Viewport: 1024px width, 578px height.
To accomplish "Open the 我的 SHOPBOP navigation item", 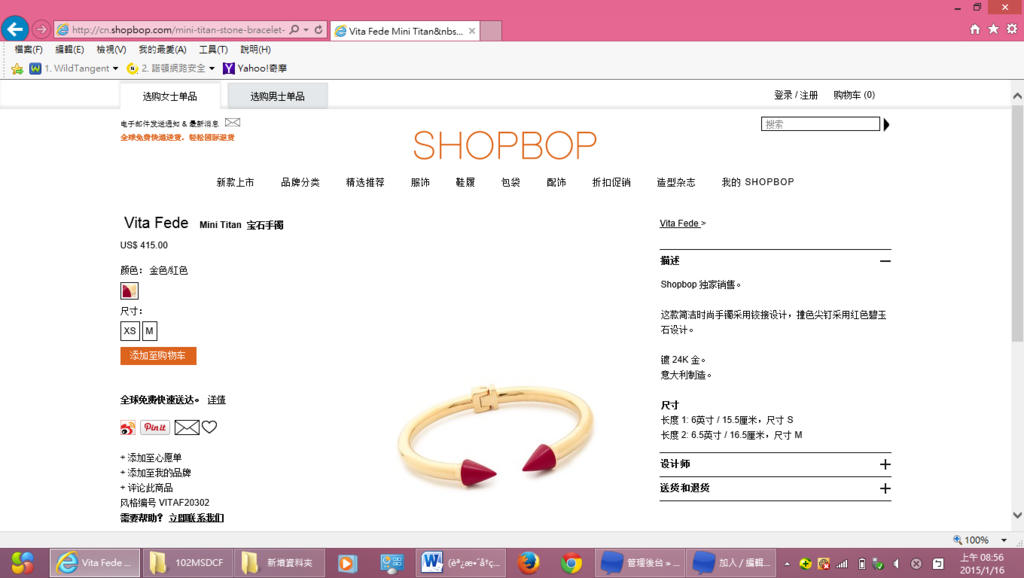I will tap(758, 182).
